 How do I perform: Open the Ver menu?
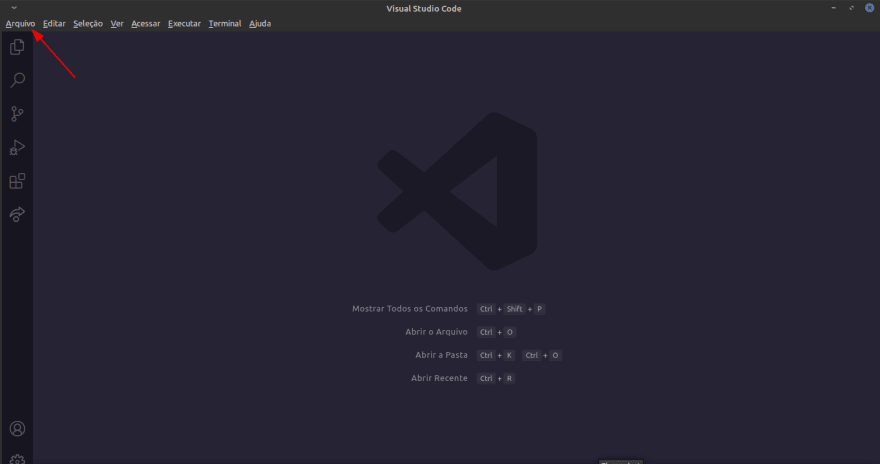(117, 24)
